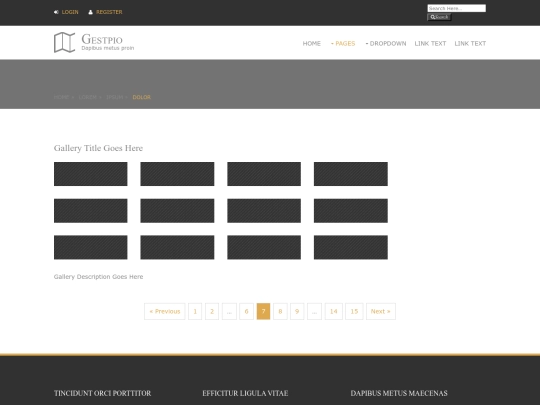The height and width of the screenshot is (405, 540).
Task: Open second gallery thumbnail in top row
Action: [x=177, y=174]
